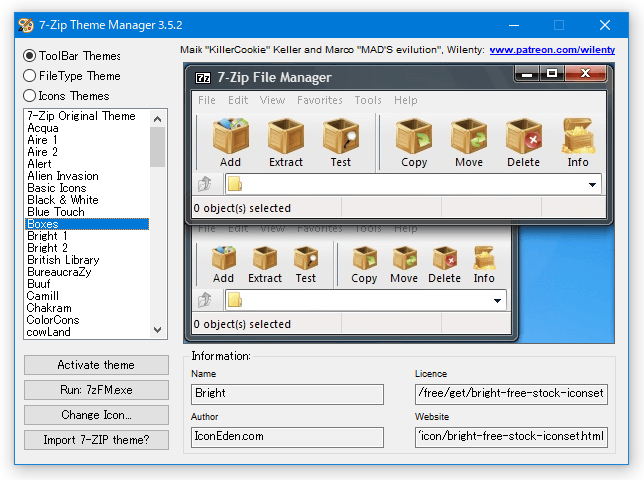
Task: Click the Import 7-ZIP theme? button
Action: [x=96, y=440]
